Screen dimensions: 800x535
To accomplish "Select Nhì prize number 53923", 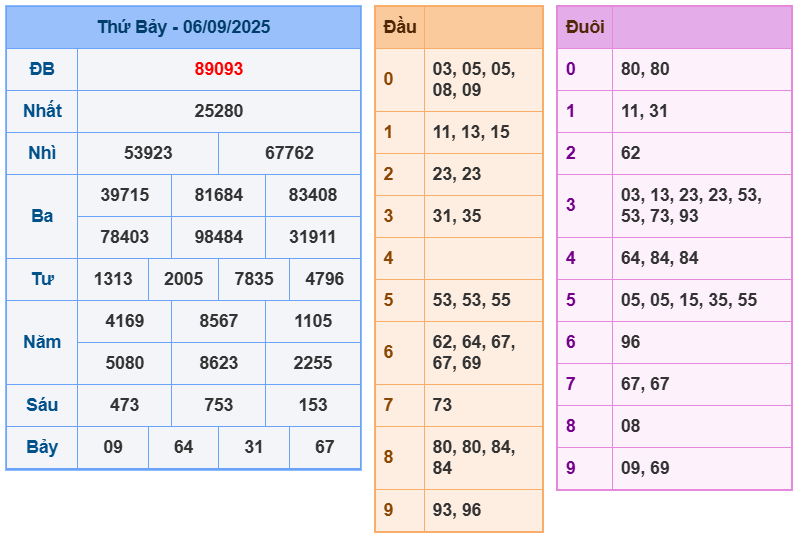I will pyautogui.click(x=148, y=153).
